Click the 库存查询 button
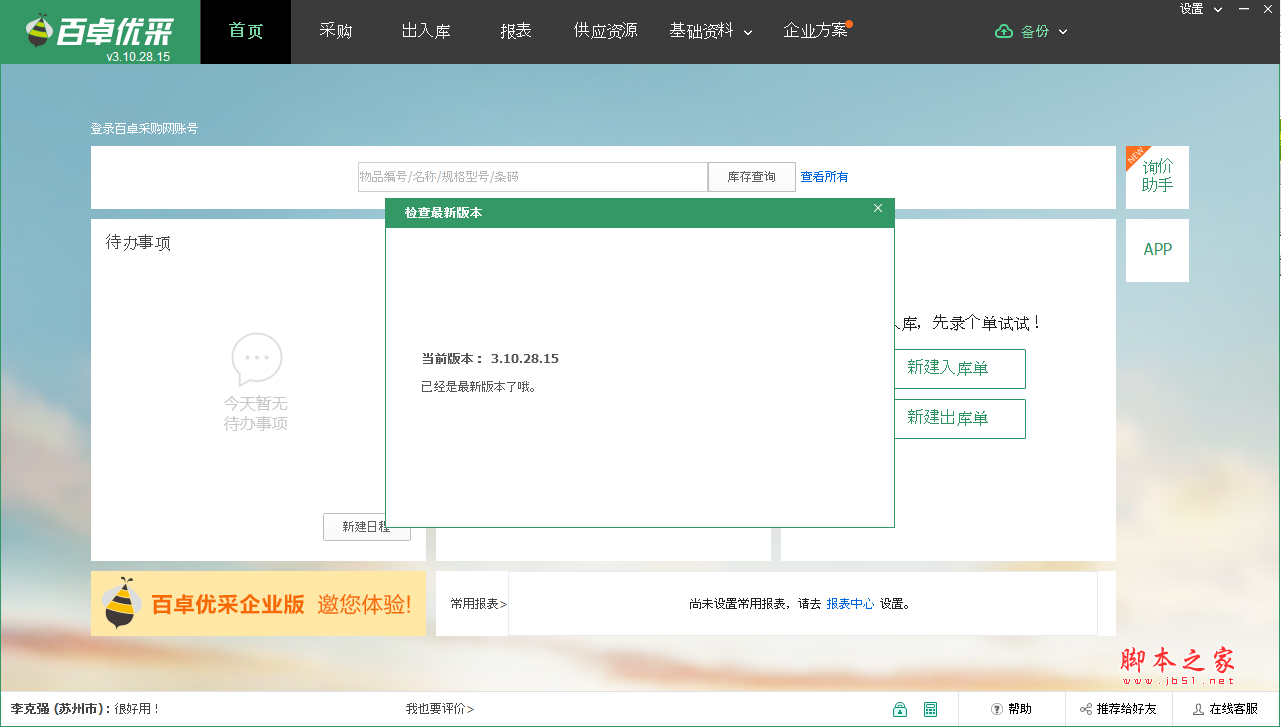 (752, 177)
